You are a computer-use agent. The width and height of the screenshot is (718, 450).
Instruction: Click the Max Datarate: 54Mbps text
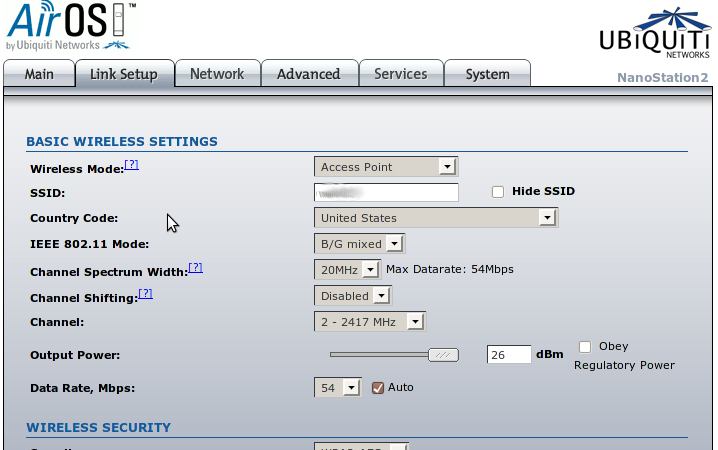pos(450,269)
